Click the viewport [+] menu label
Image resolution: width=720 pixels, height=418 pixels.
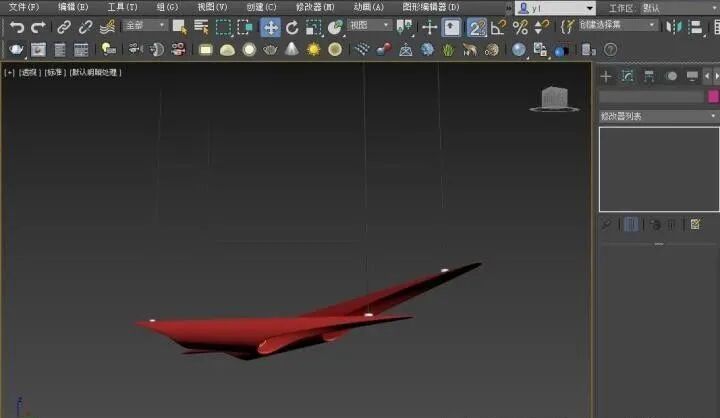pyautogui.click(x=9, y=73)
